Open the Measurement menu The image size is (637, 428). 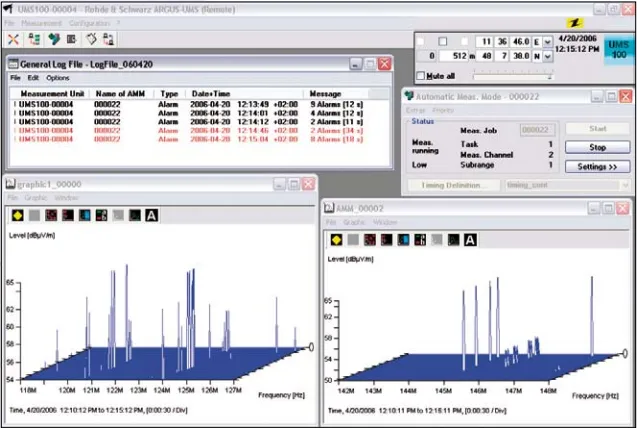coord(41,23)
